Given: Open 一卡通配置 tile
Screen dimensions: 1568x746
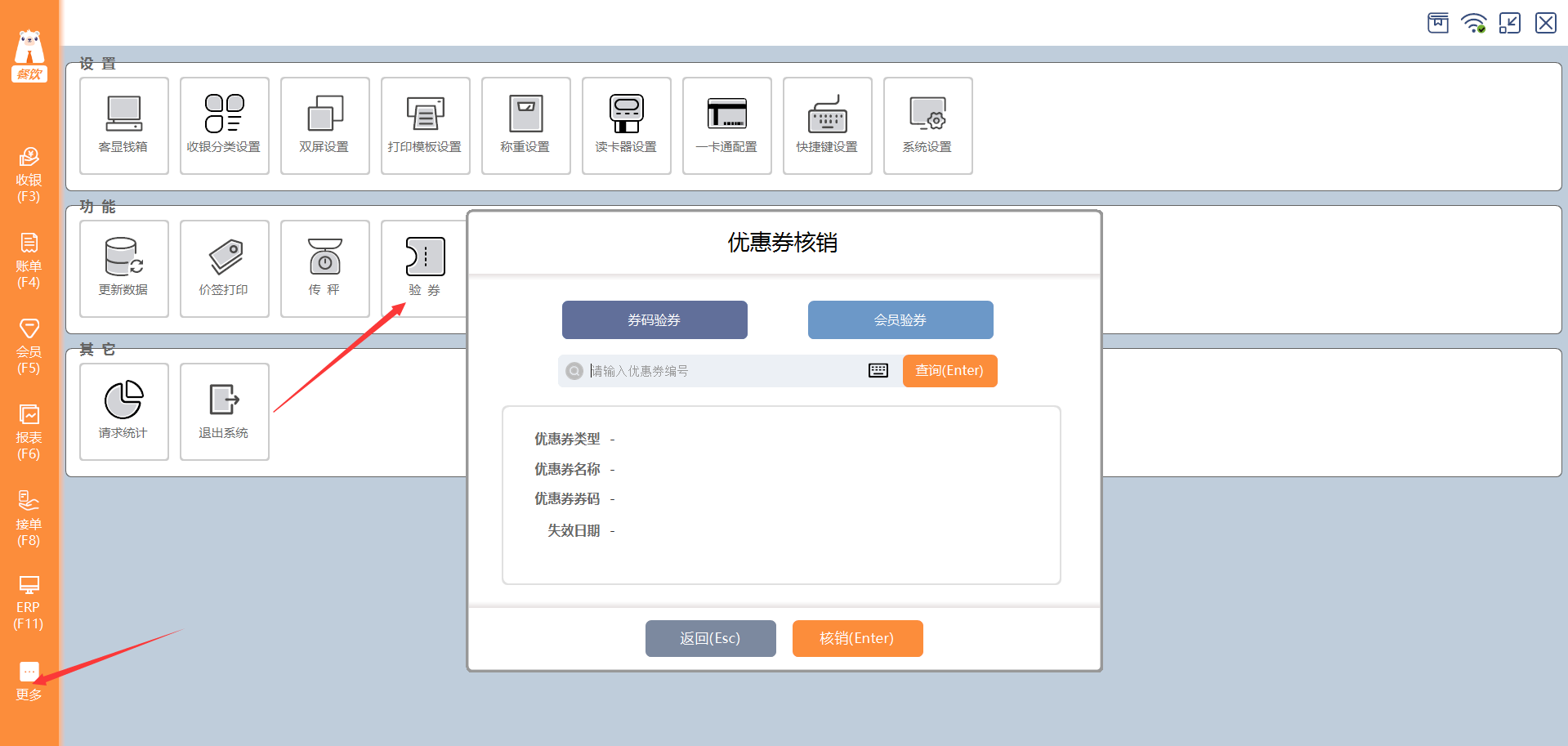Looking at the screenshot, I should pos(727,126).
